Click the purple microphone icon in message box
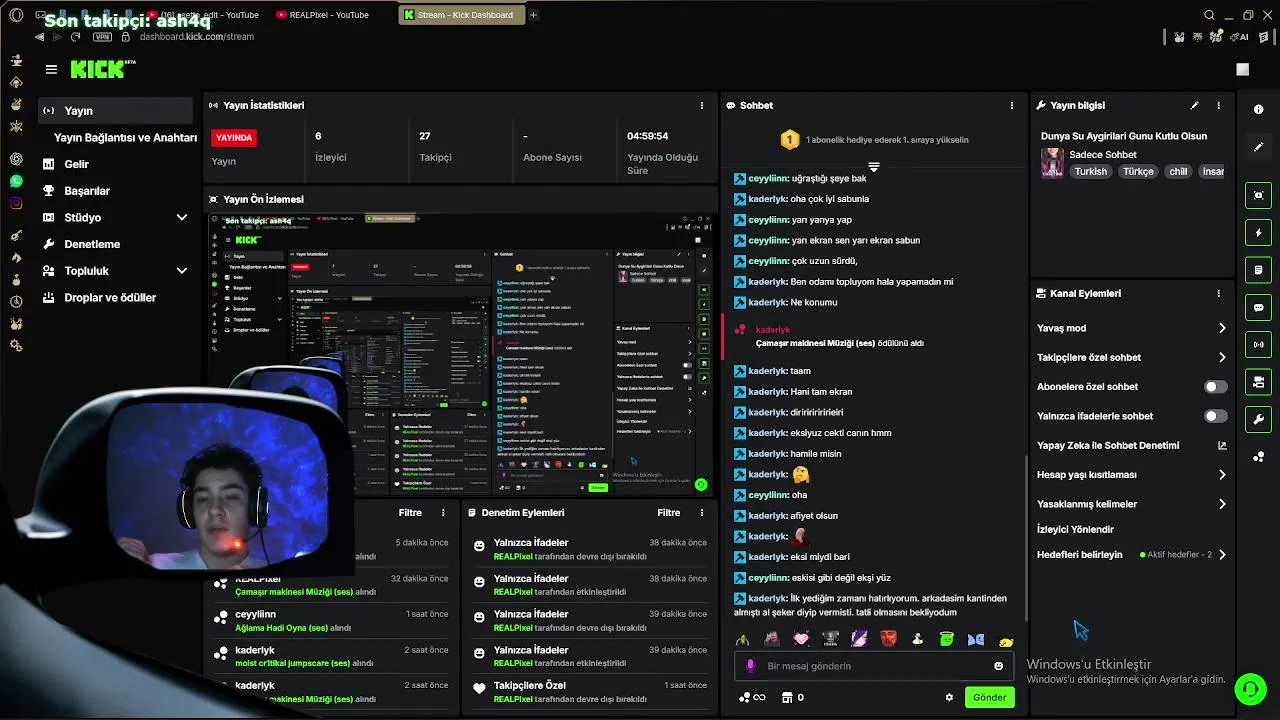 tap(751, 666)
